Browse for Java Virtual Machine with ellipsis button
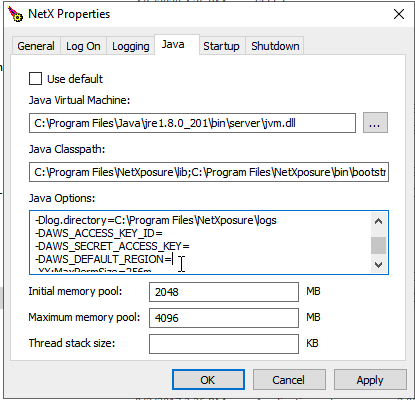This screenshot has height=400, width=415. click(x=375, y=123)
